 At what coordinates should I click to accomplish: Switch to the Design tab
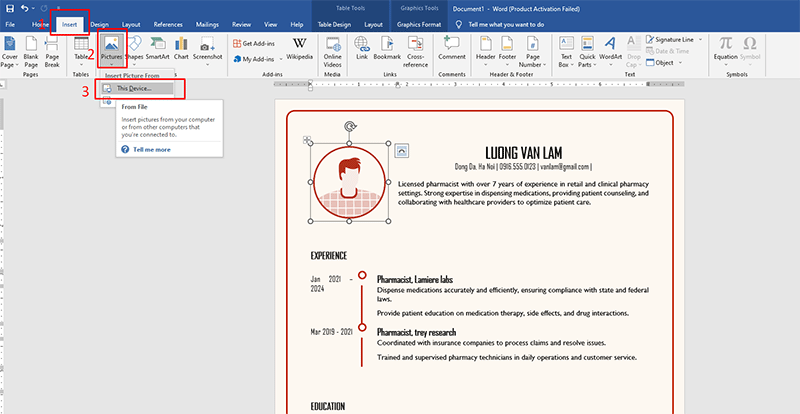pos(99,25)
